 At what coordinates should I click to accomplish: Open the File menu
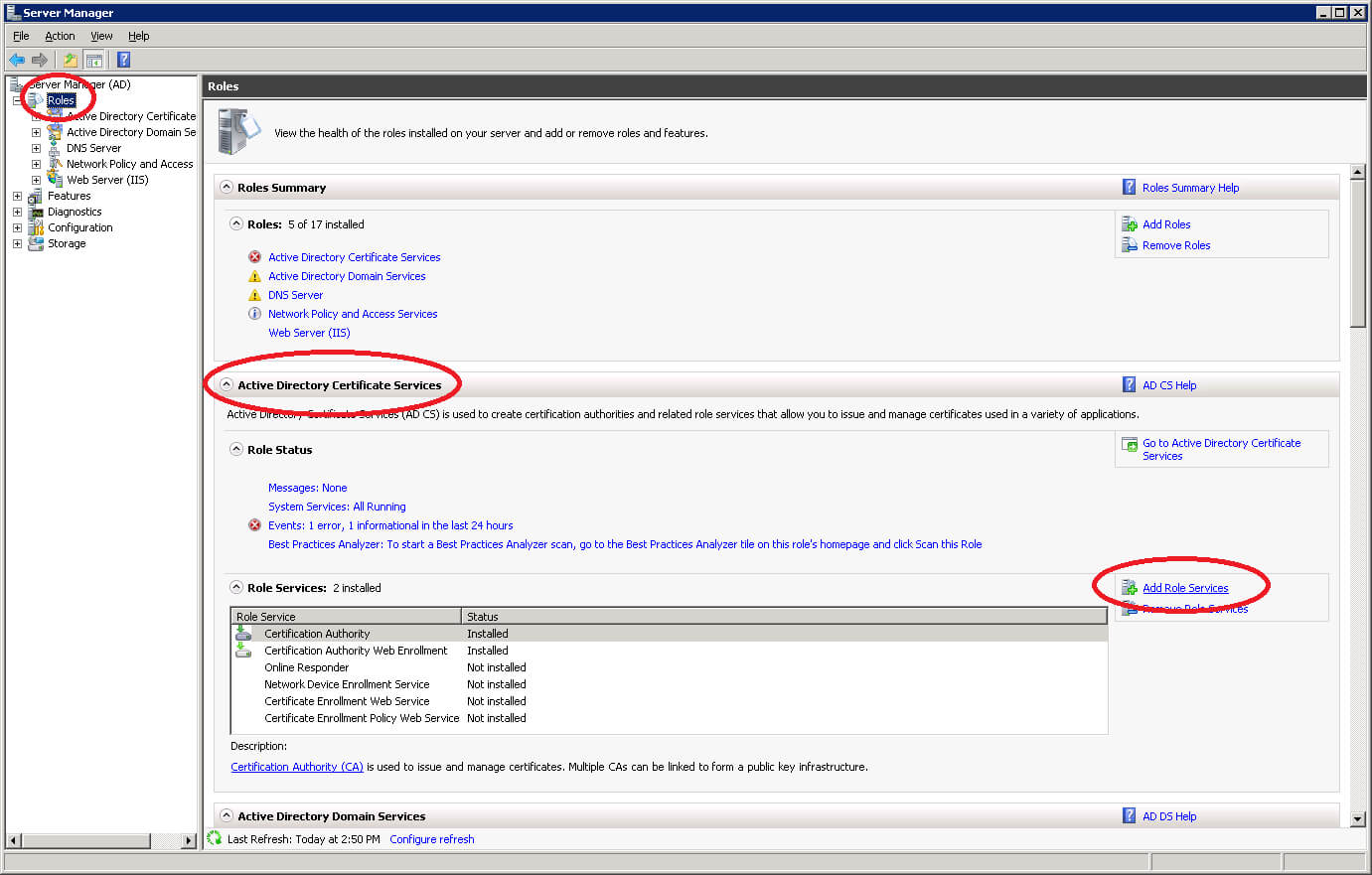pos(21,36)
